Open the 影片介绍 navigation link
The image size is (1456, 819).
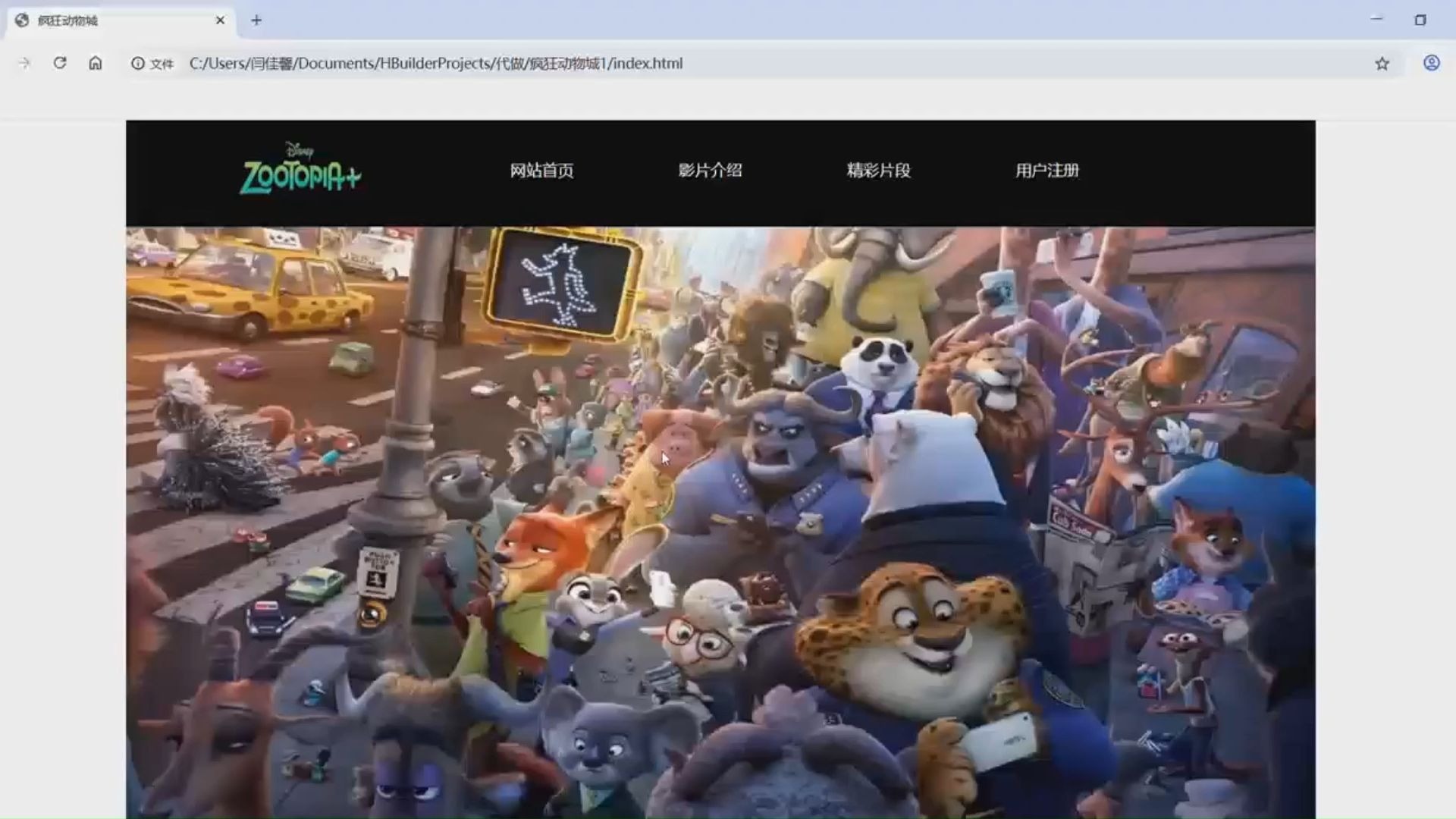(711, 171)
